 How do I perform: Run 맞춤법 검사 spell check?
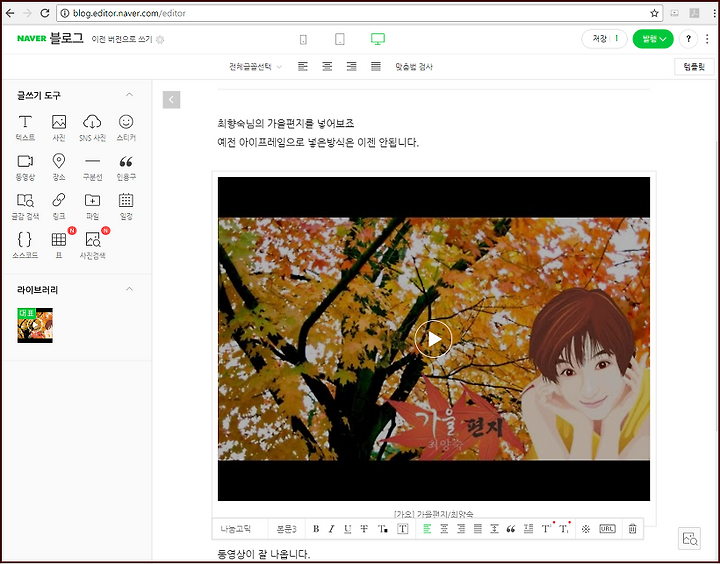414,67
